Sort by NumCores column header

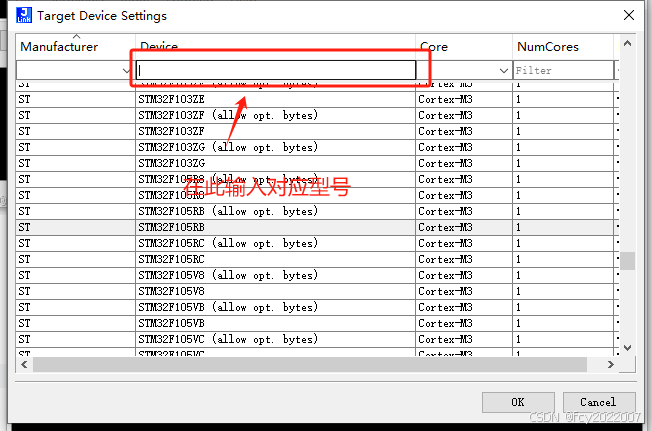click(x=563, y=47)
